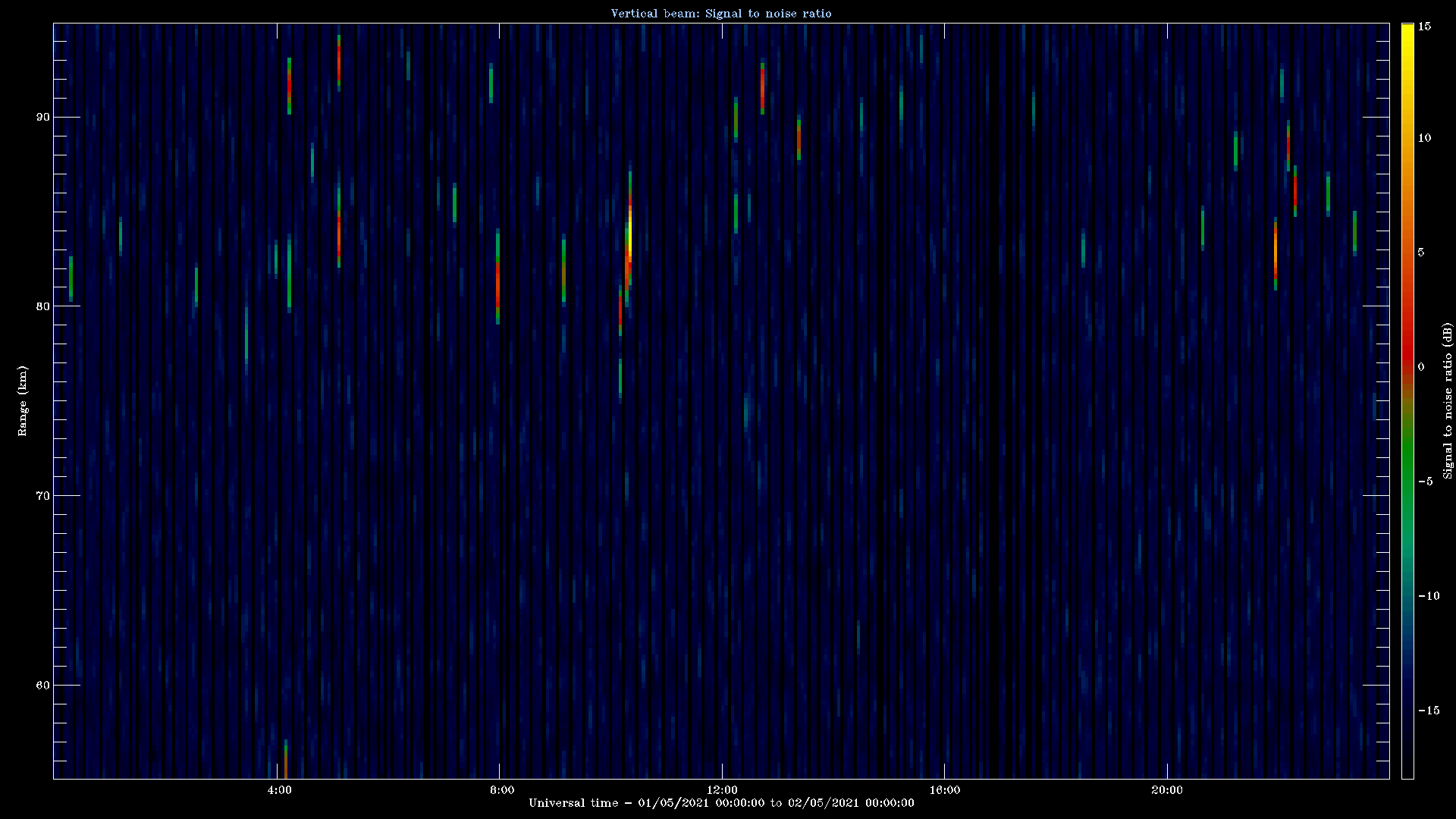Screen dimensions: 1456x819
Task: Click the red echo streak near 8:00 at 81 km
Action: [497, 284]
